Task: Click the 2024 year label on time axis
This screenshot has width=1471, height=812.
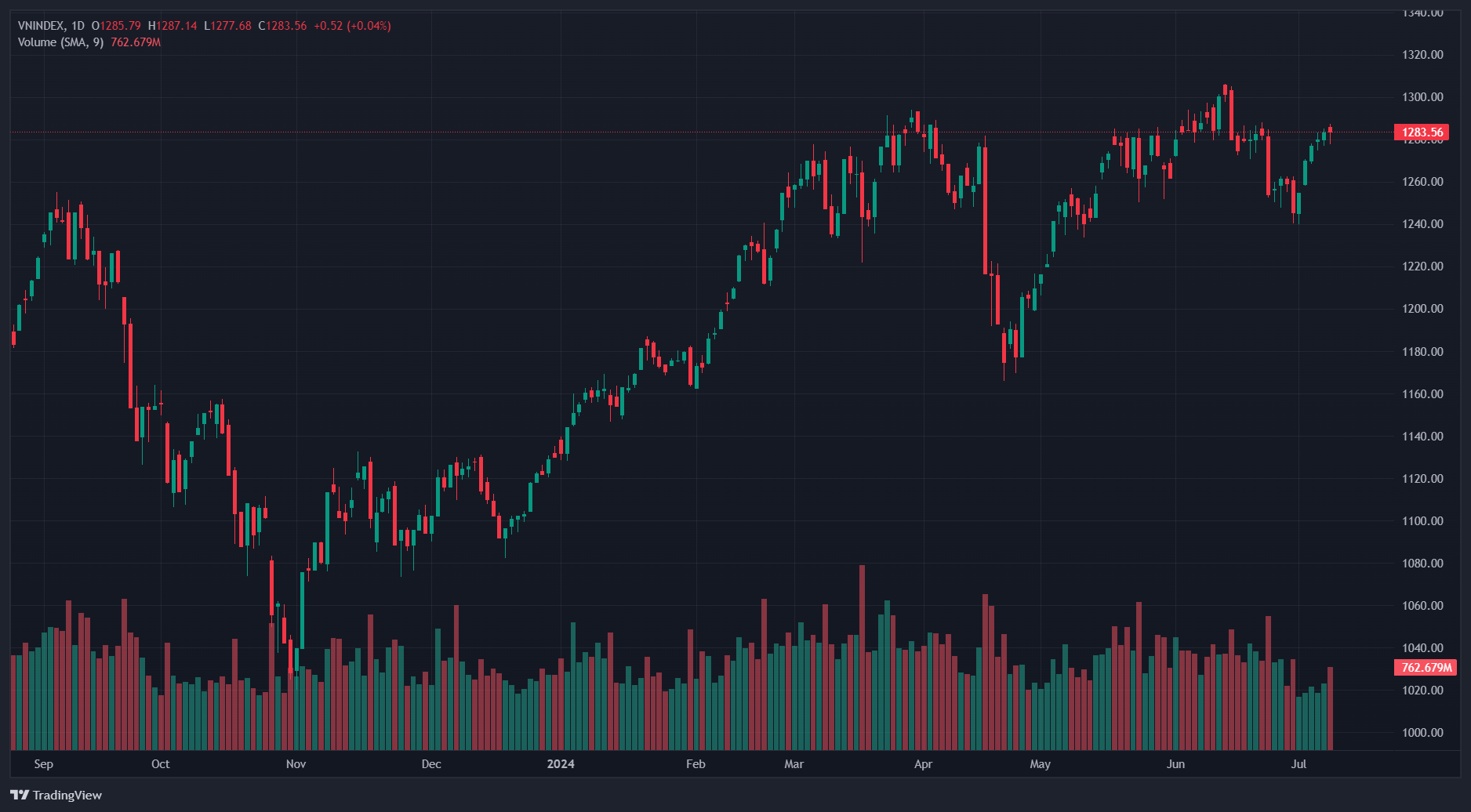Action: click(x=561, y=764)
